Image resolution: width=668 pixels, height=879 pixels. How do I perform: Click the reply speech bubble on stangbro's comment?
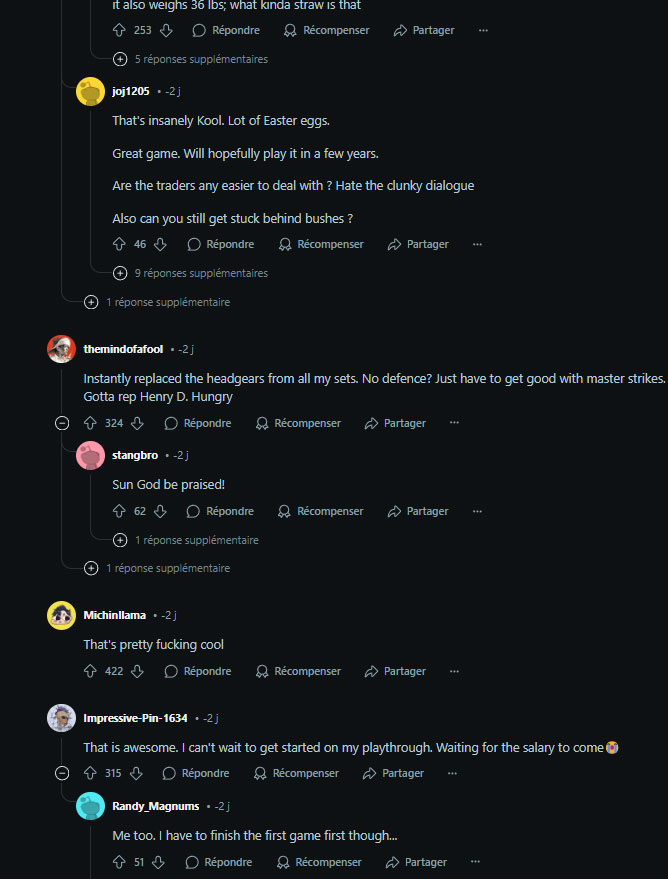pyautogui.click(x=192, y=511)
